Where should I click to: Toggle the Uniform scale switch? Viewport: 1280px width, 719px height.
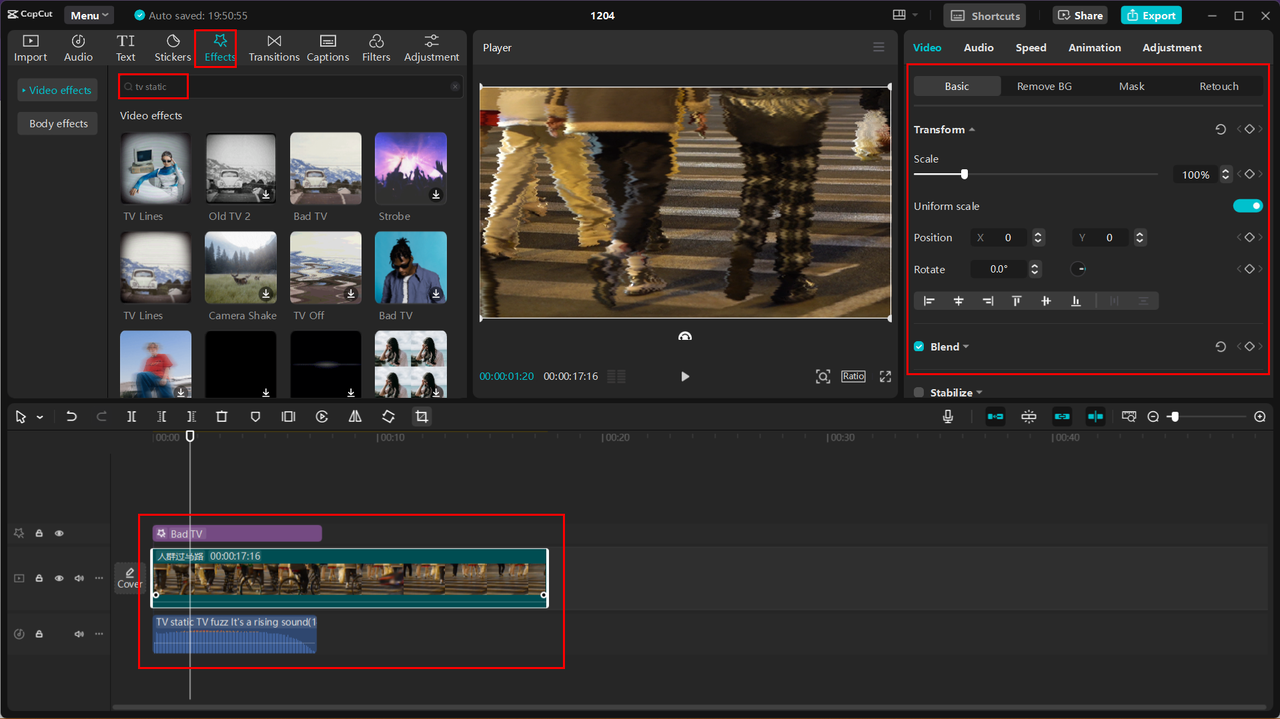pos(1247,206)
